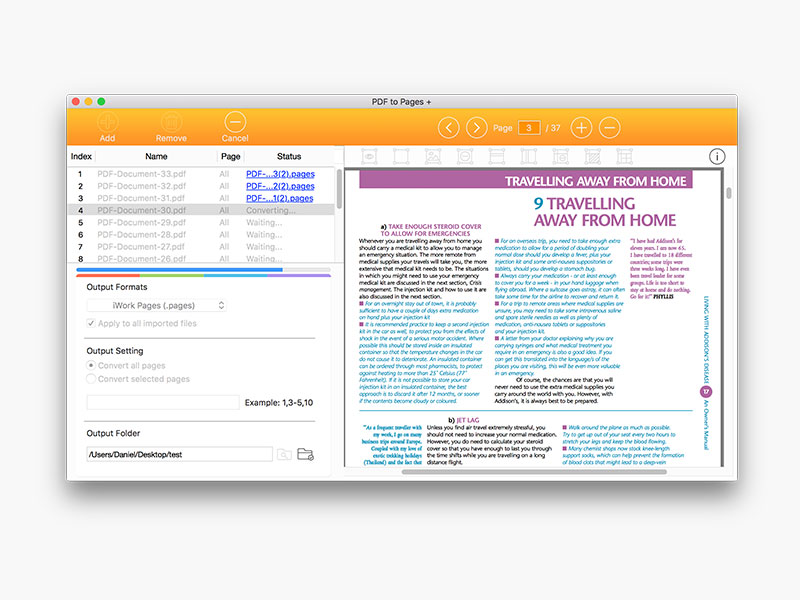Open the PDF-...1(2).pages output link
This screenshot has width=800, height=600.
(280, 198)
